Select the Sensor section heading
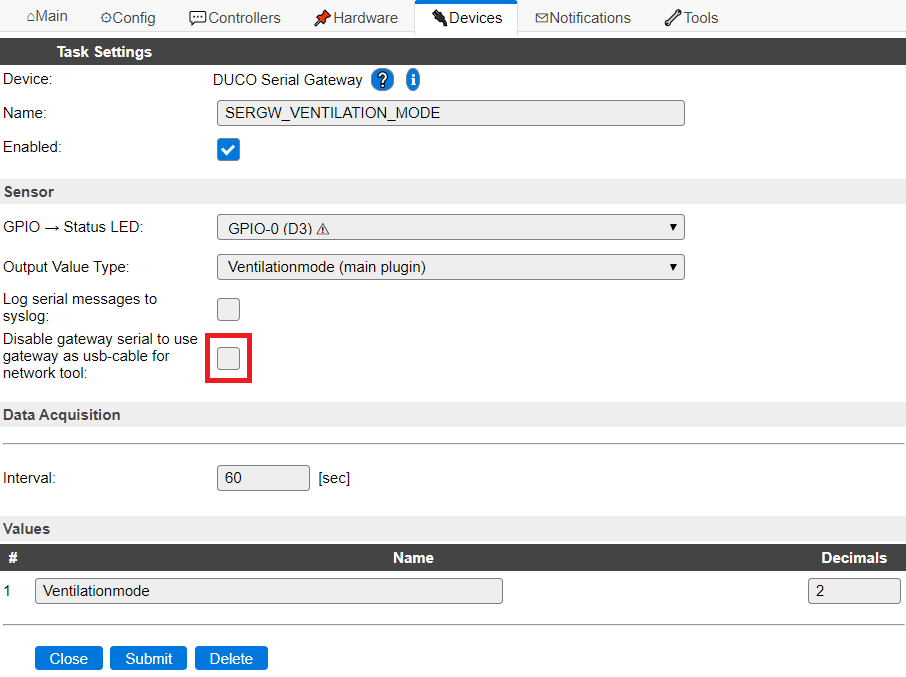 29,192
